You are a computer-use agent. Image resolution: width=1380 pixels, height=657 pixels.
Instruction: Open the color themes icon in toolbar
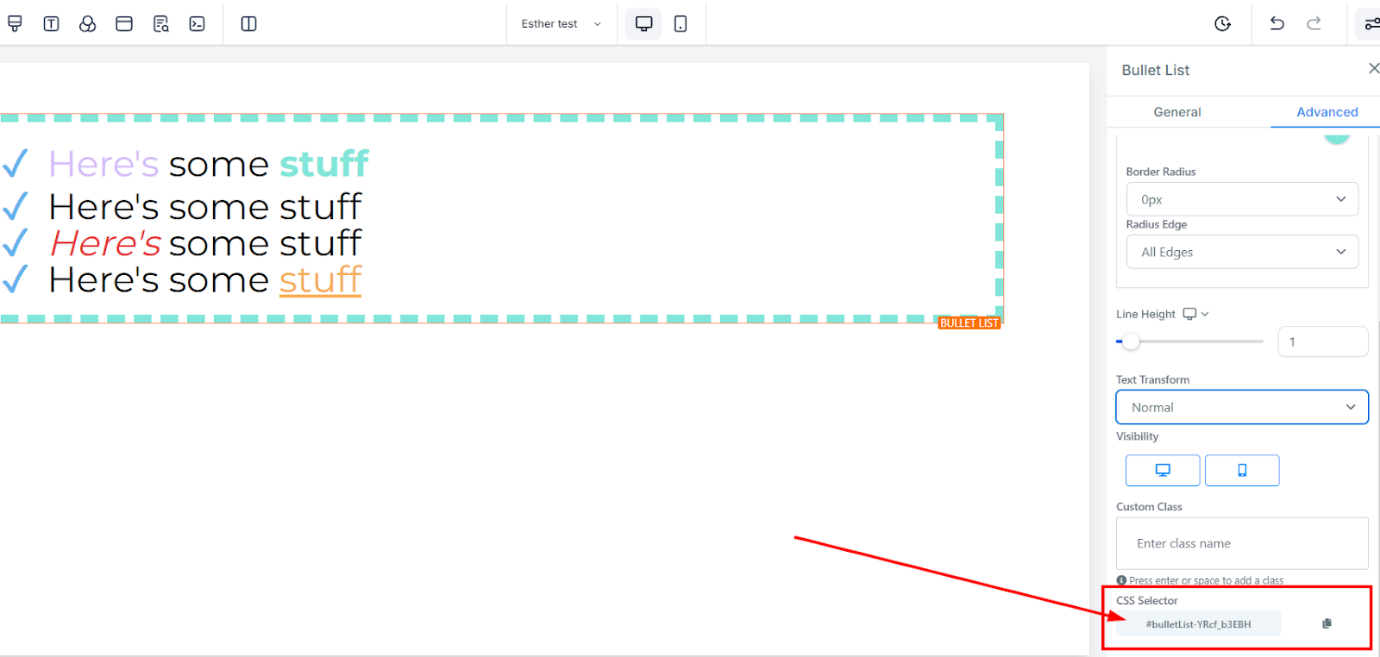88,24
